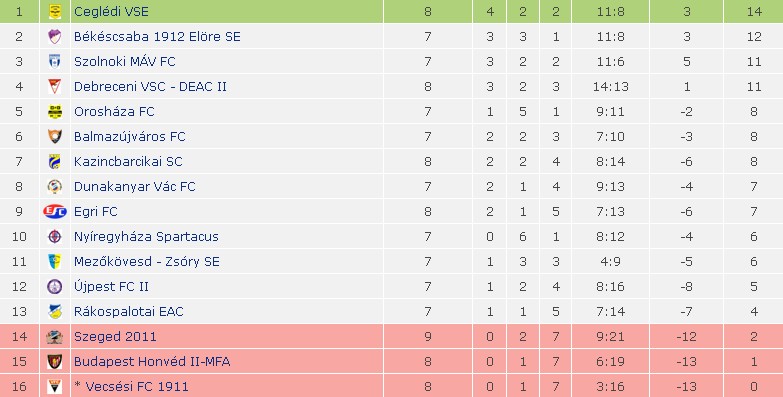
Task: Open the Rákospalotai EAC team link
Action: point(128,311)
